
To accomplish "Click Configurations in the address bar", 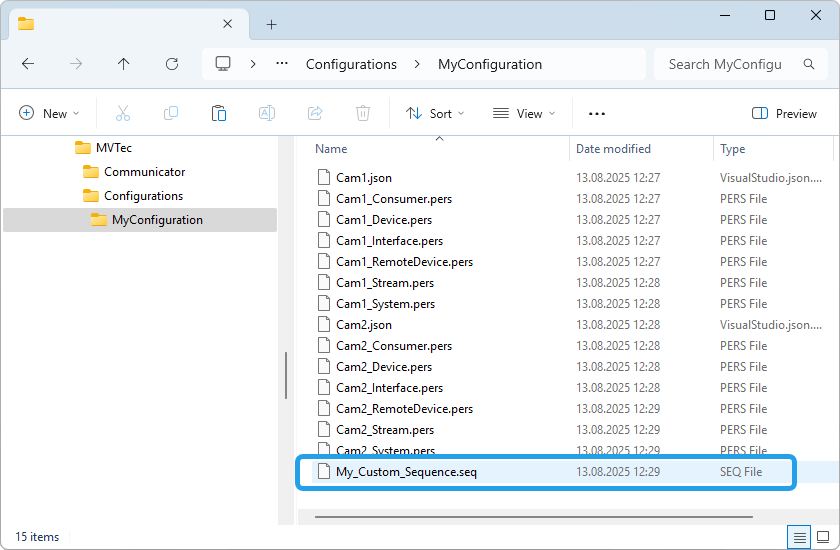I will point(351,64).
